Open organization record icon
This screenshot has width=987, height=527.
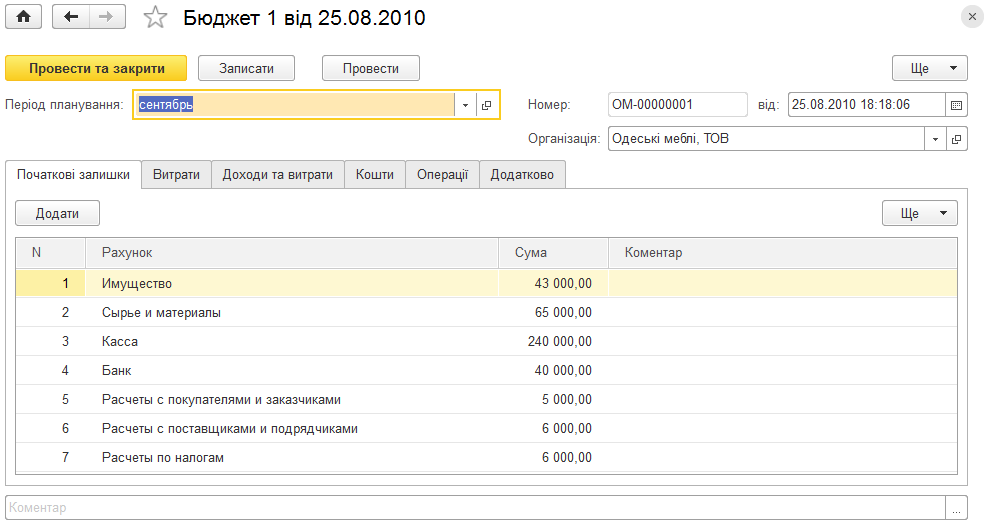click(956, 139)
